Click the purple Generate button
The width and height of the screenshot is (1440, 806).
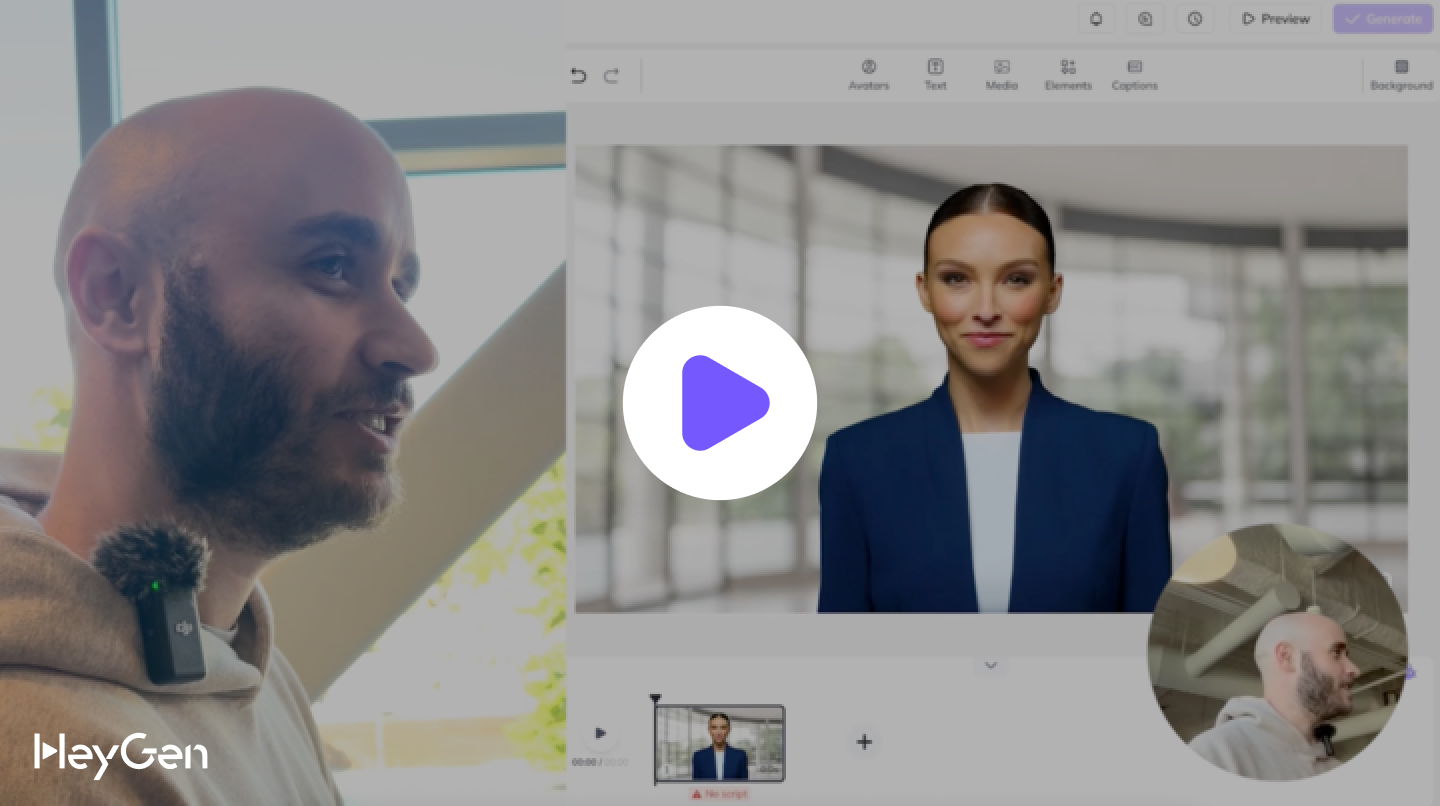point(1383,19)
